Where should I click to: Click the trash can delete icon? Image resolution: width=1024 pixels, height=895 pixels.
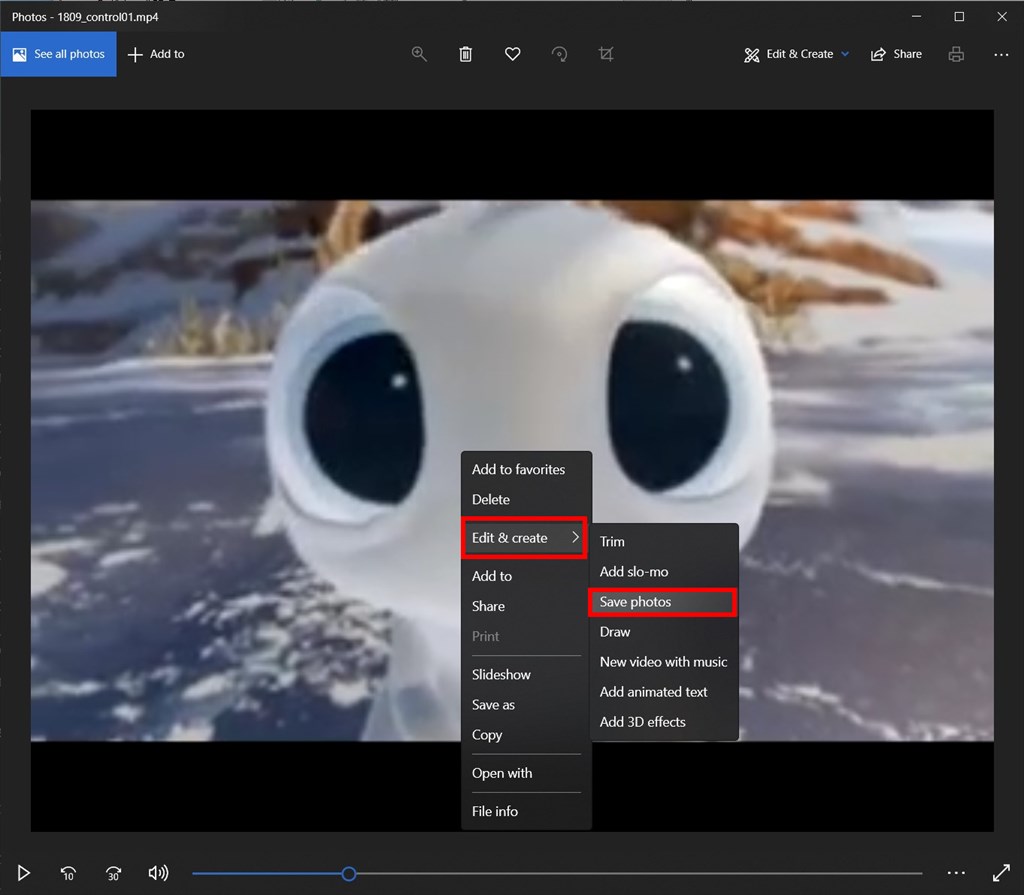tap(465, 54)
